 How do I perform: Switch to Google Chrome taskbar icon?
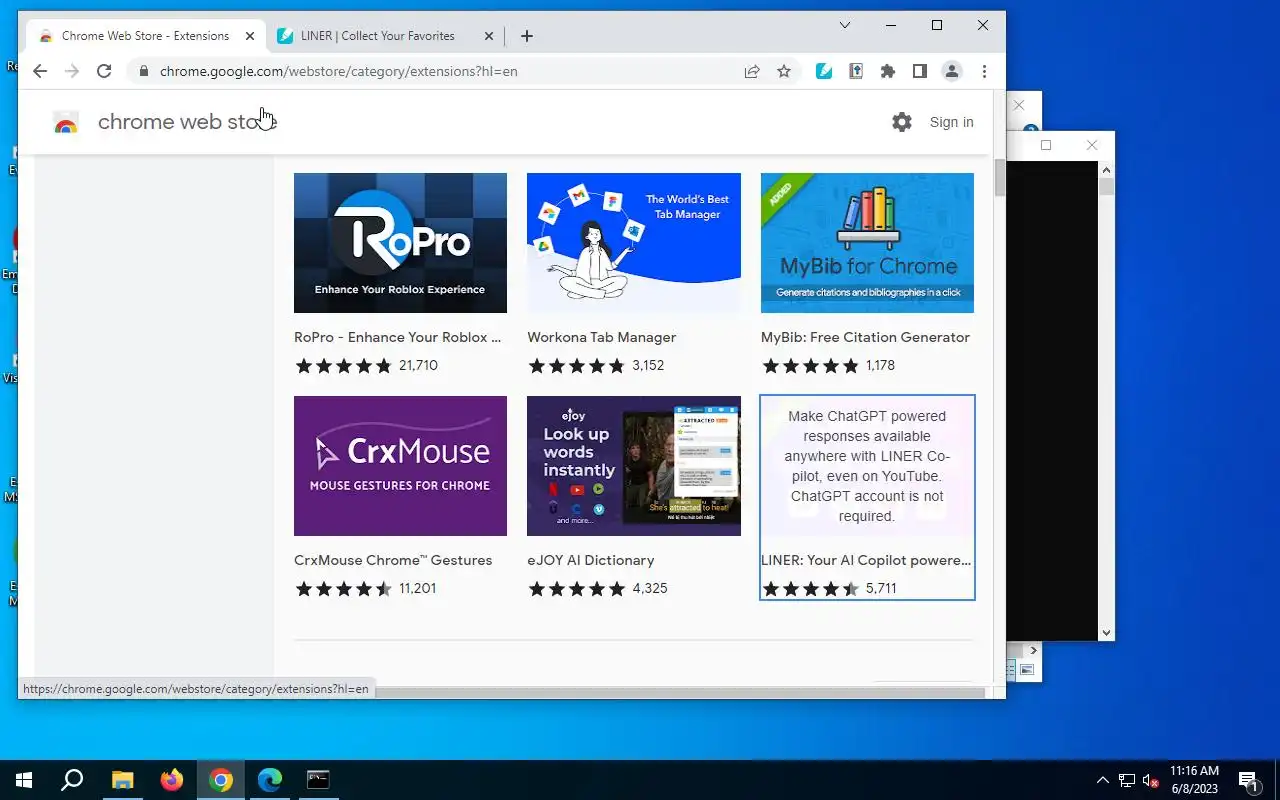pos(221,780)
